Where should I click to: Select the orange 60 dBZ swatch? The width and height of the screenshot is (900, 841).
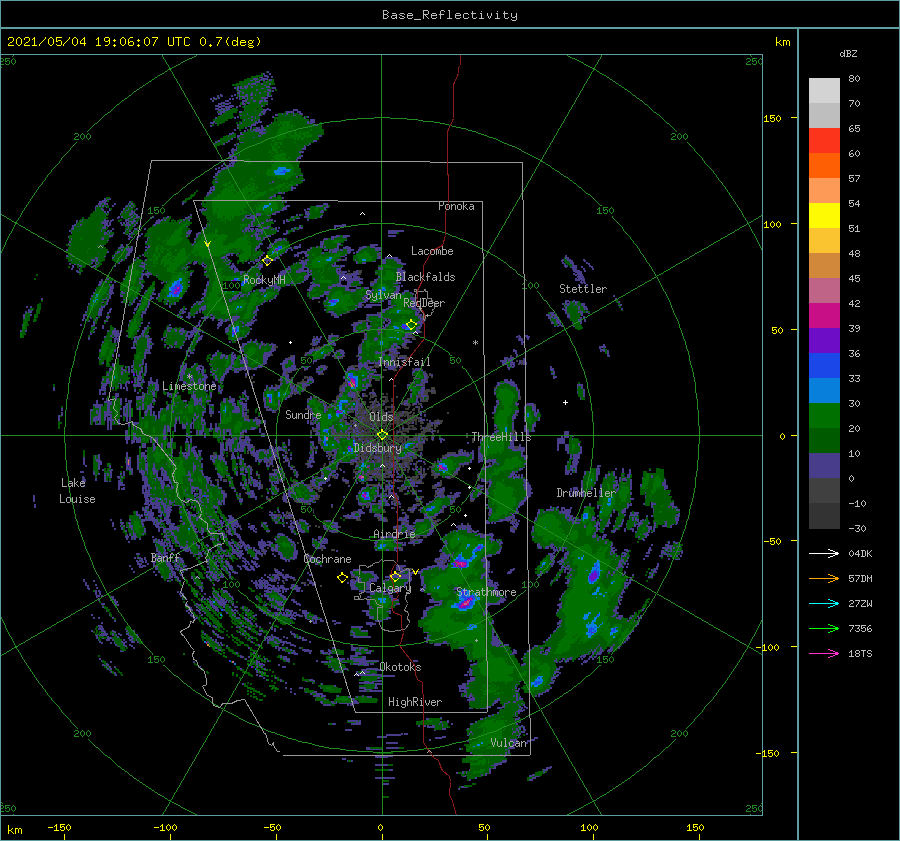(x=824, y=165)
